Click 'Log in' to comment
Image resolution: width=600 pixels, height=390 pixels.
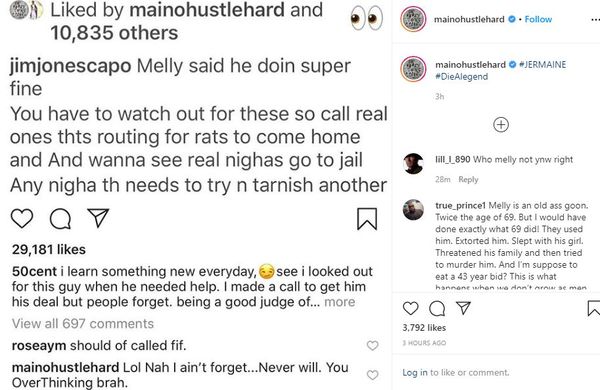[415, 372]
